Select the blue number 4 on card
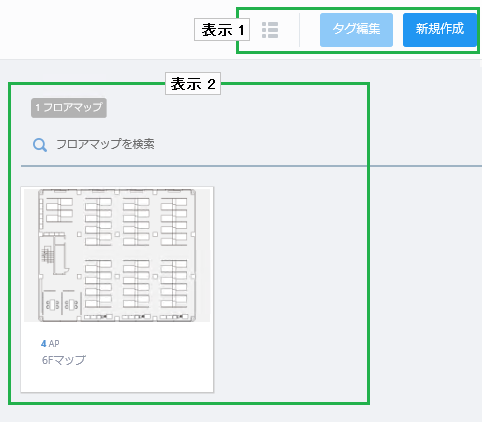Viewport: 482px width, 422px height. 43,344
